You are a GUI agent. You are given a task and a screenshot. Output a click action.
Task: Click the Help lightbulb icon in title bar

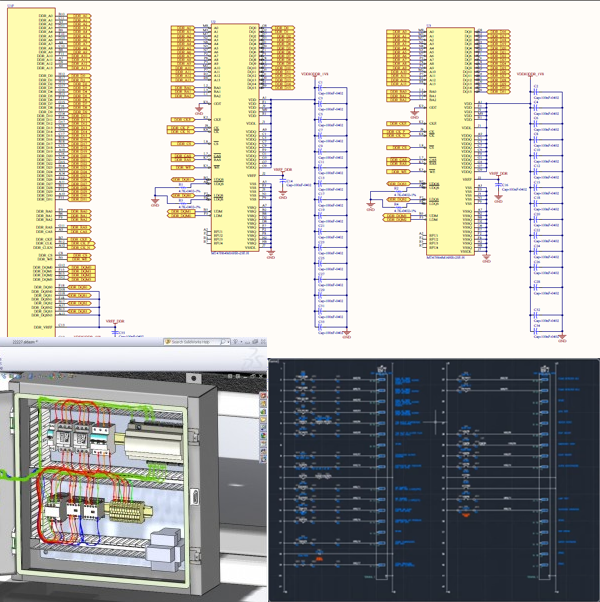[235, 342]
